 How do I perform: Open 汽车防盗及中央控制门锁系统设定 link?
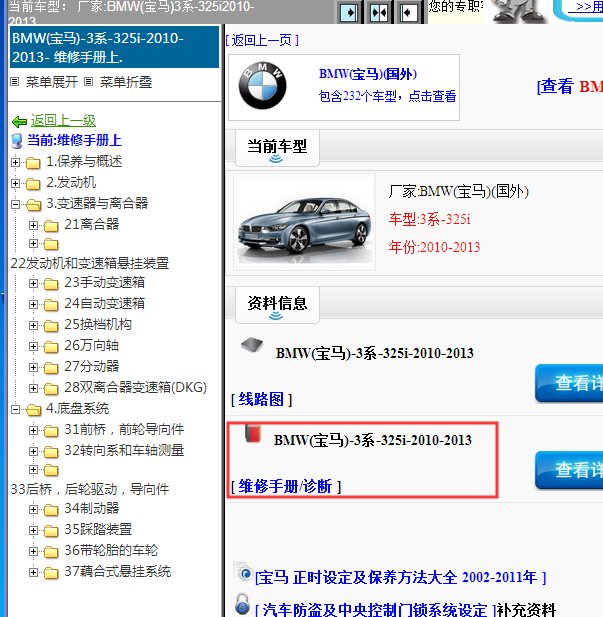[x=375, y=610]
